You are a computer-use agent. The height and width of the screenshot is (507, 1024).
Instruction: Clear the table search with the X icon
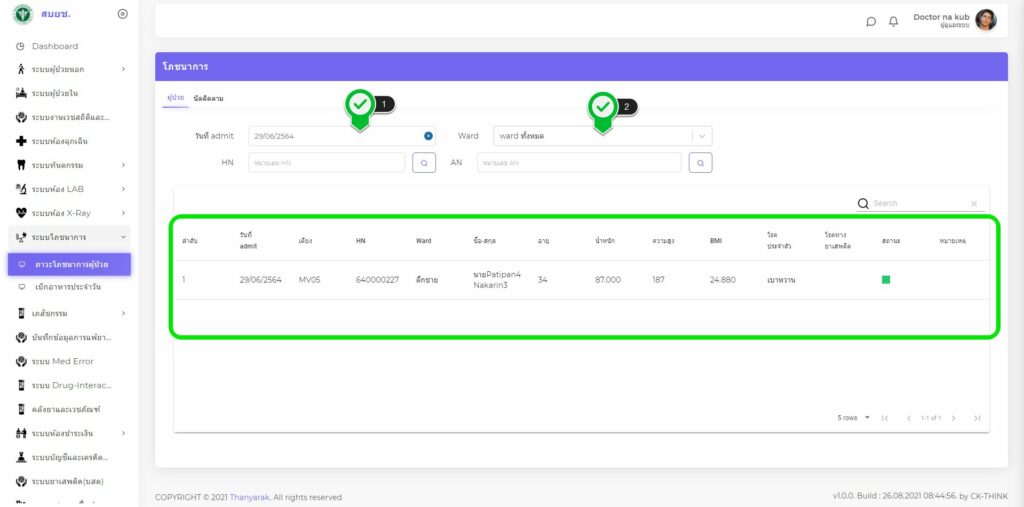974,203
